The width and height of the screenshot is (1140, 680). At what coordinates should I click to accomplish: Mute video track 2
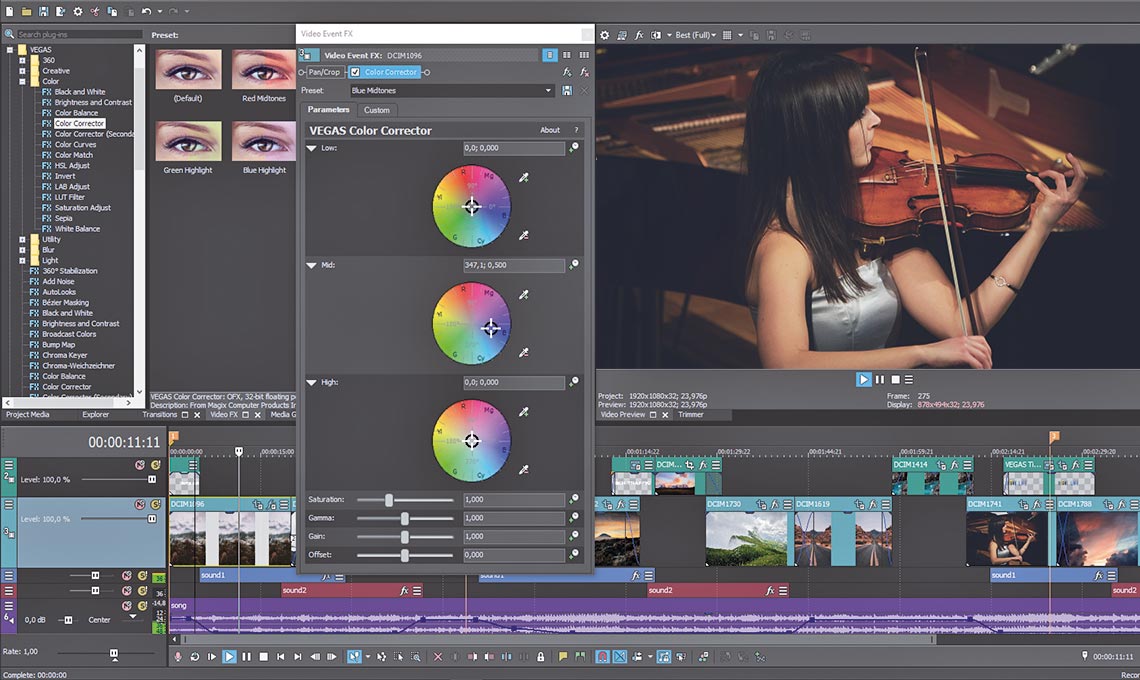click(140, 465)
